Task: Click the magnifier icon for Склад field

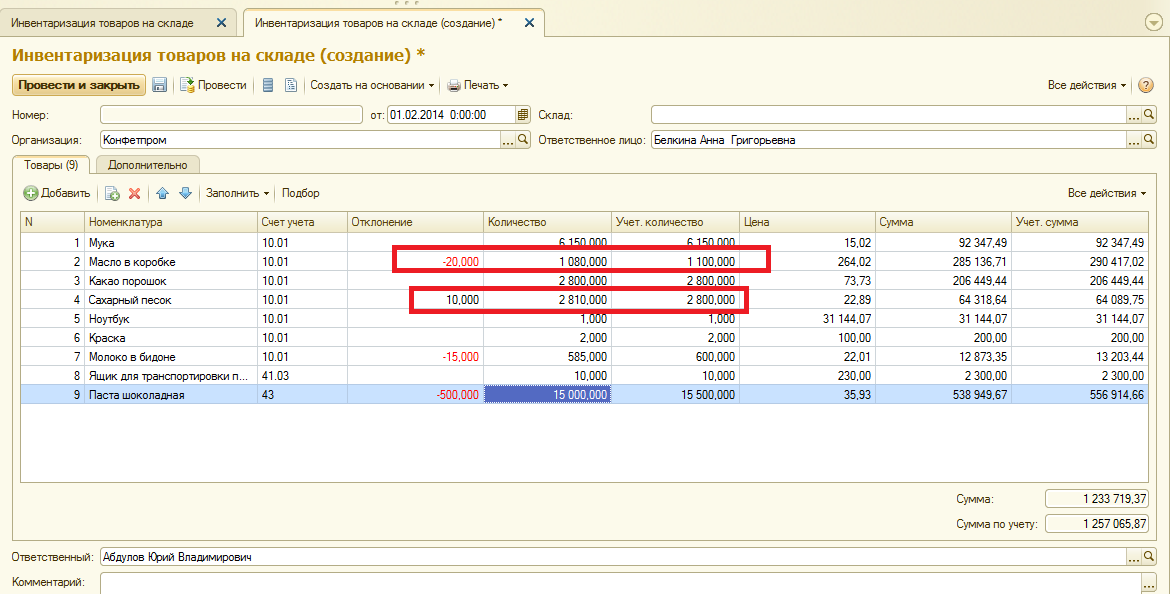Action: coord(1149,115)
